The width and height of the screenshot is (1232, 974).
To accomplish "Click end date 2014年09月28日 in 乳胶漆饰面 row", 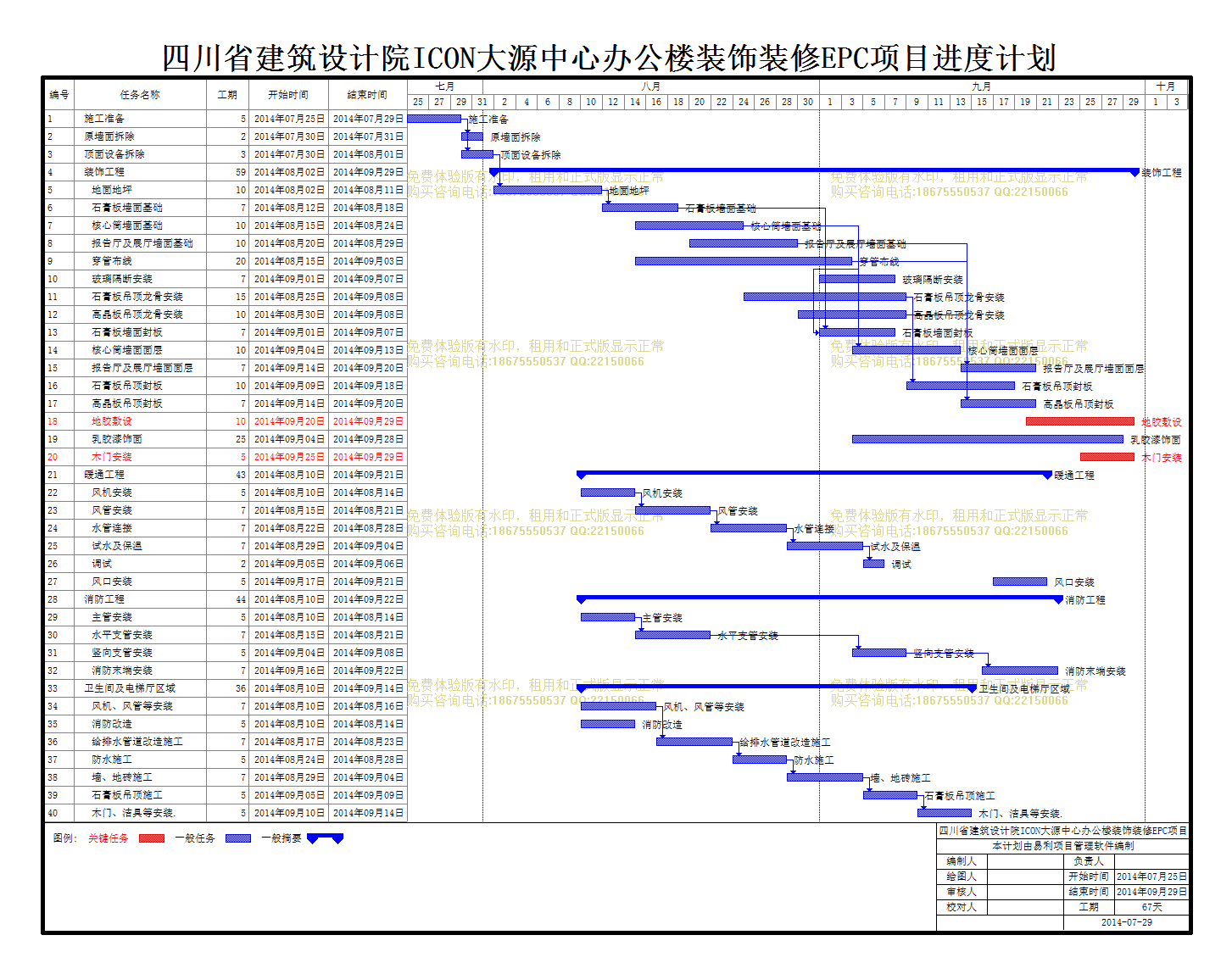I will click(368, 439).
